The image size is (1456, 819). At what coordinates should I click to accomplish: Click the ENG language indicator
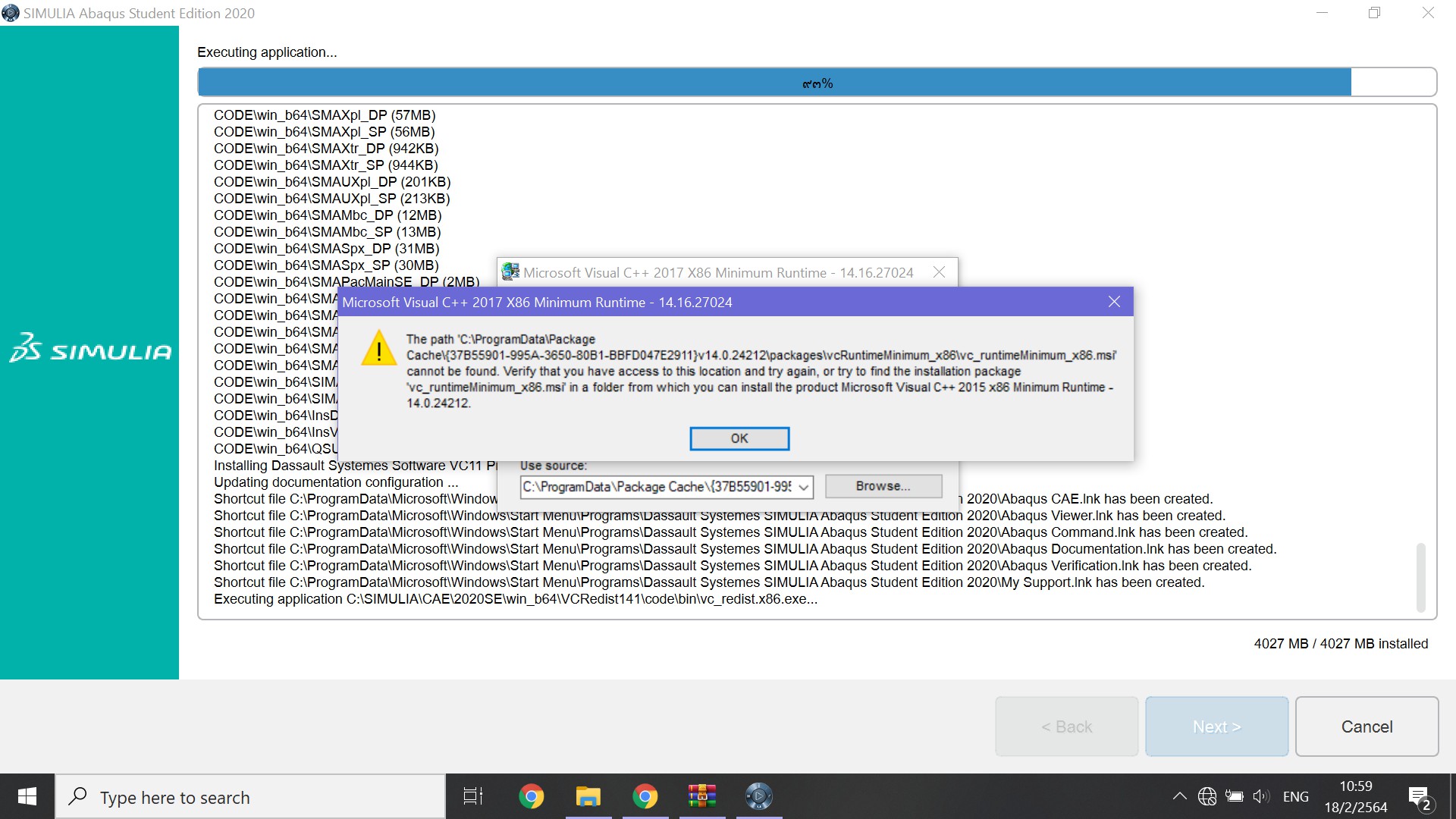[1296, 796]
